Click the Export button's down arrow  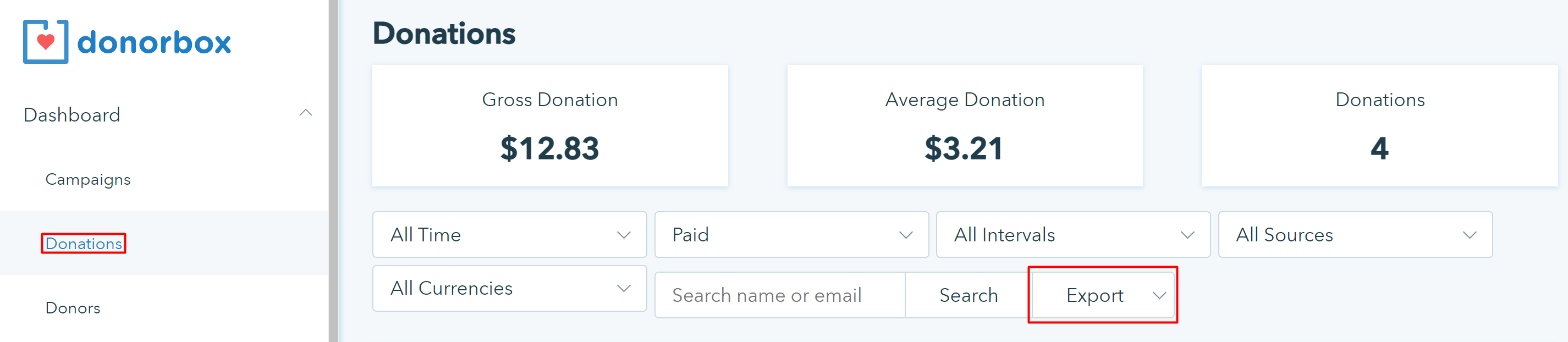(x=1159, y=295)
